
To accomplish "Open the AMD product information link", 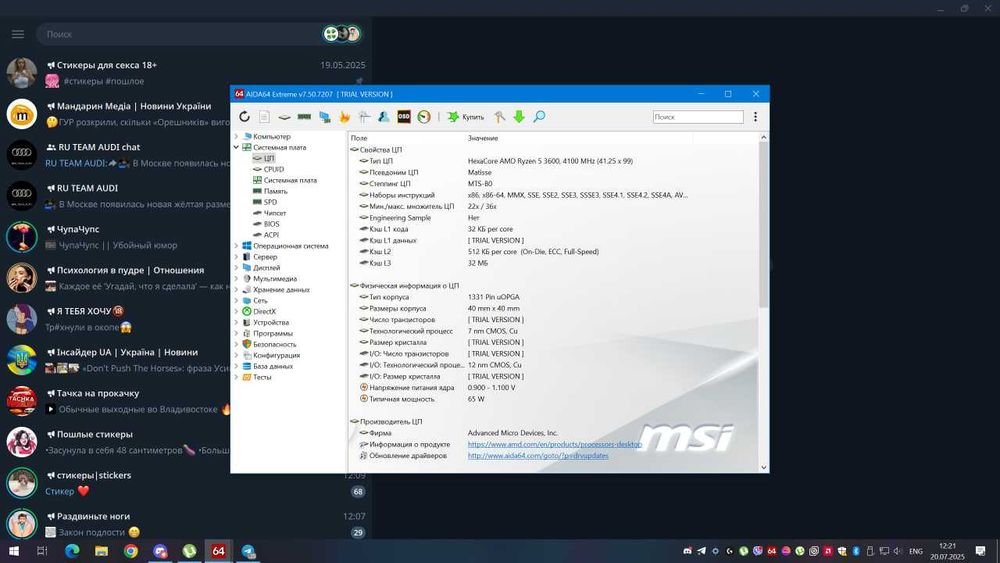I will point(554,444).
